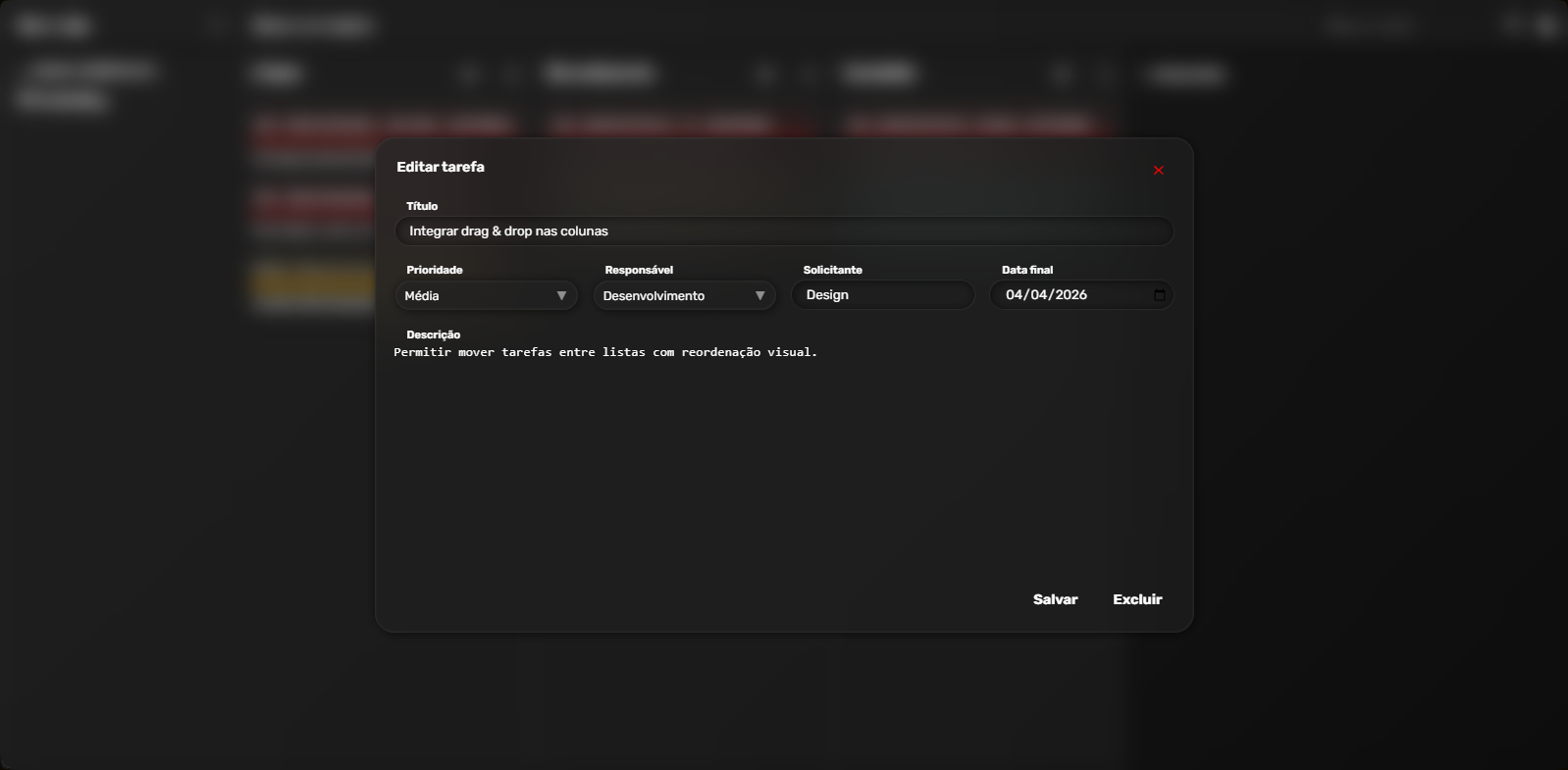Select the year 2026 in the date field

(1071, 295)
